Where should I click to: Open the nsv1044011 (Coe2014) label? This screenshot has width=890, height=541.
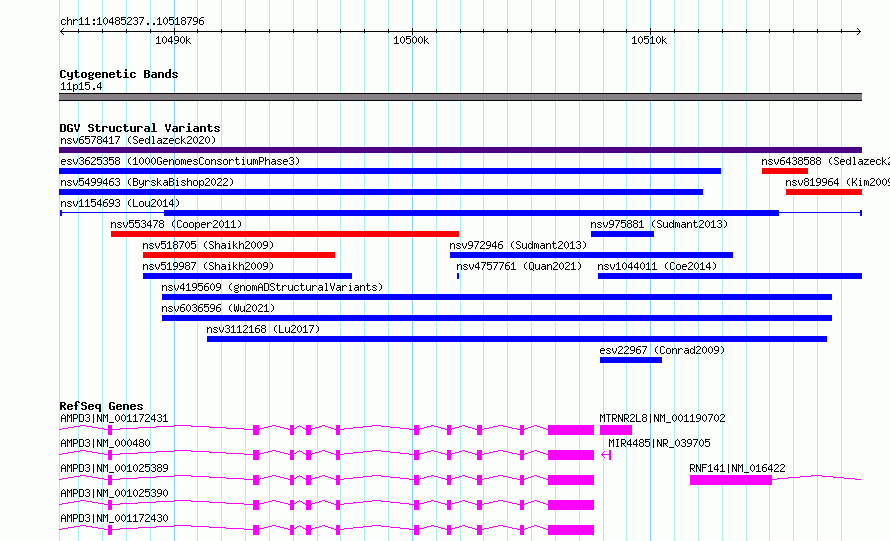(657, 266)
